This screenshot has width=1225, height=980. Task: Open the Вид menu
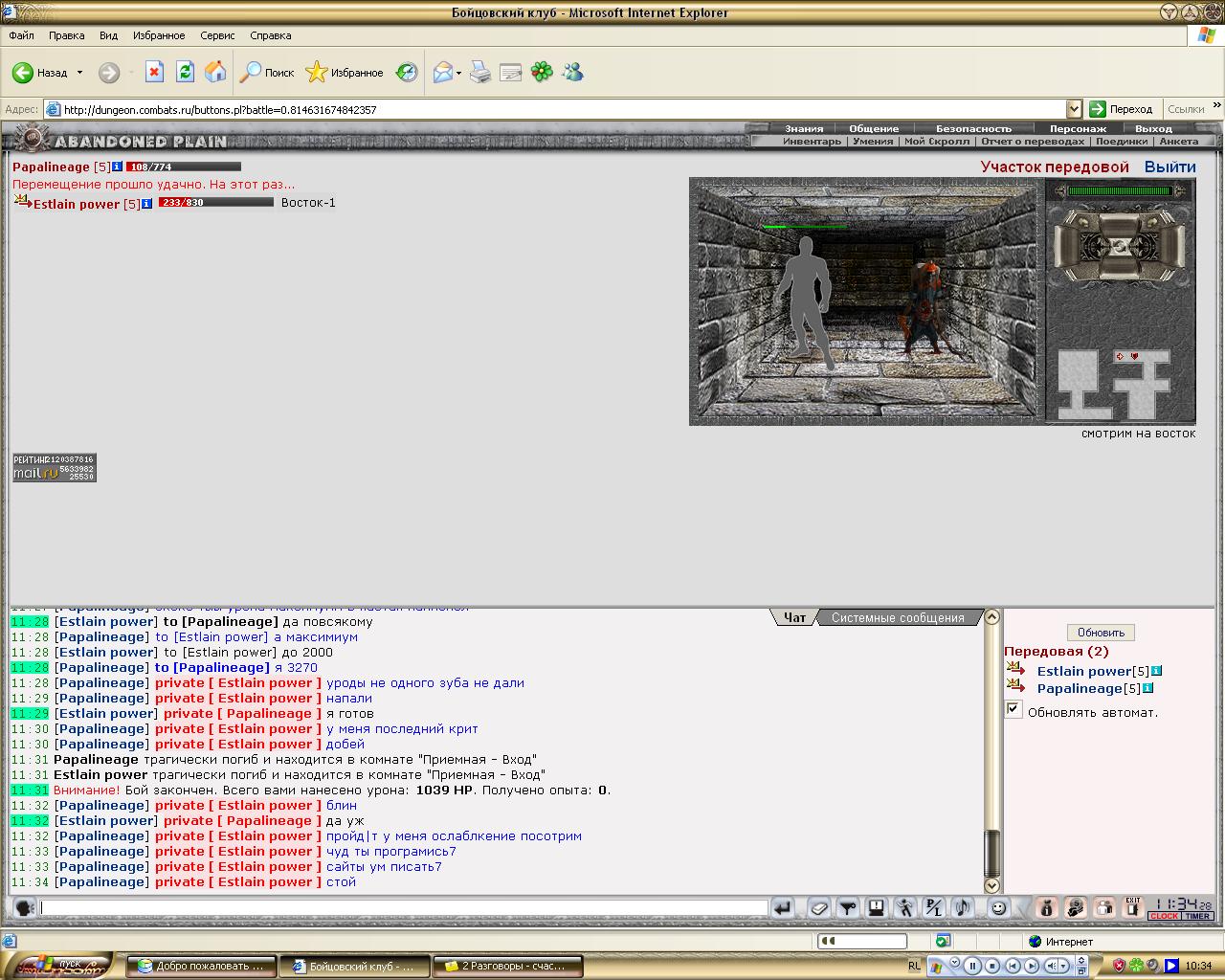(108, 35)
